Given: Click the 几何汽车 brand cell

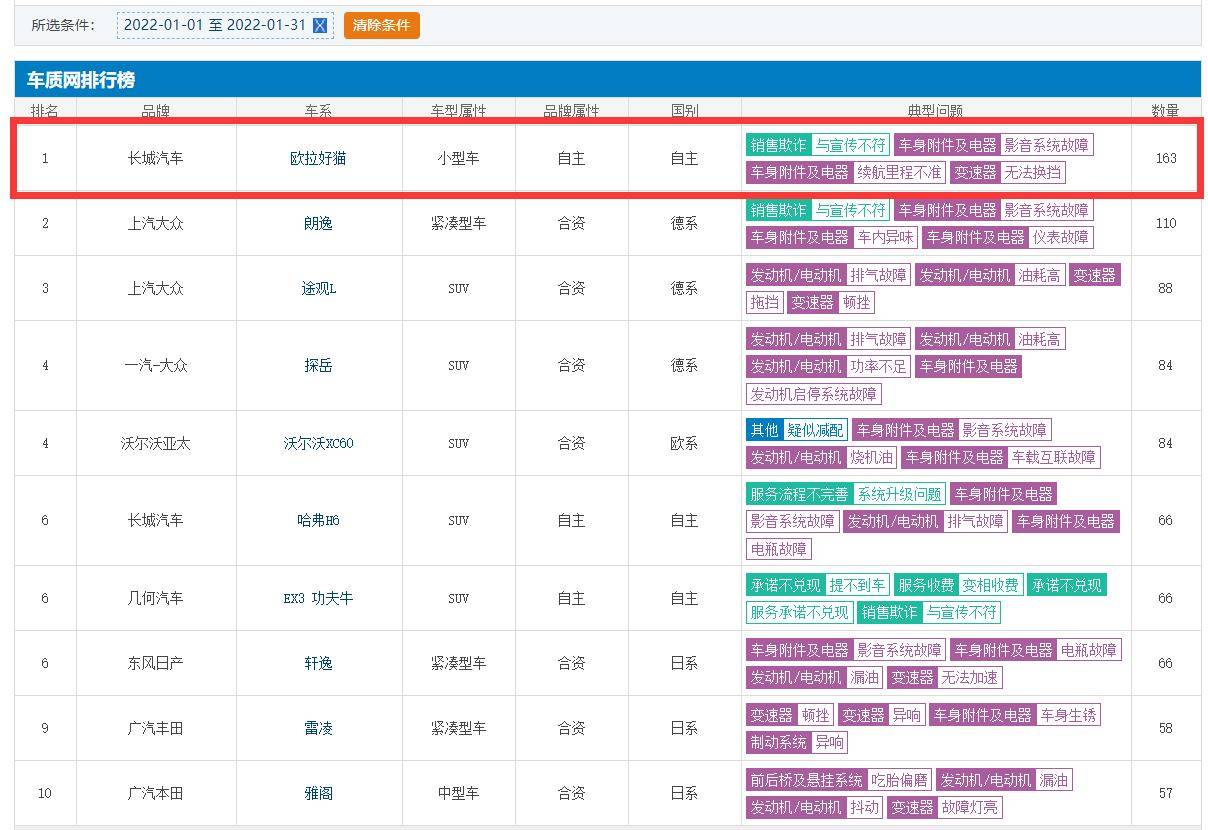Looking at the screenshot, I should 156,598.
